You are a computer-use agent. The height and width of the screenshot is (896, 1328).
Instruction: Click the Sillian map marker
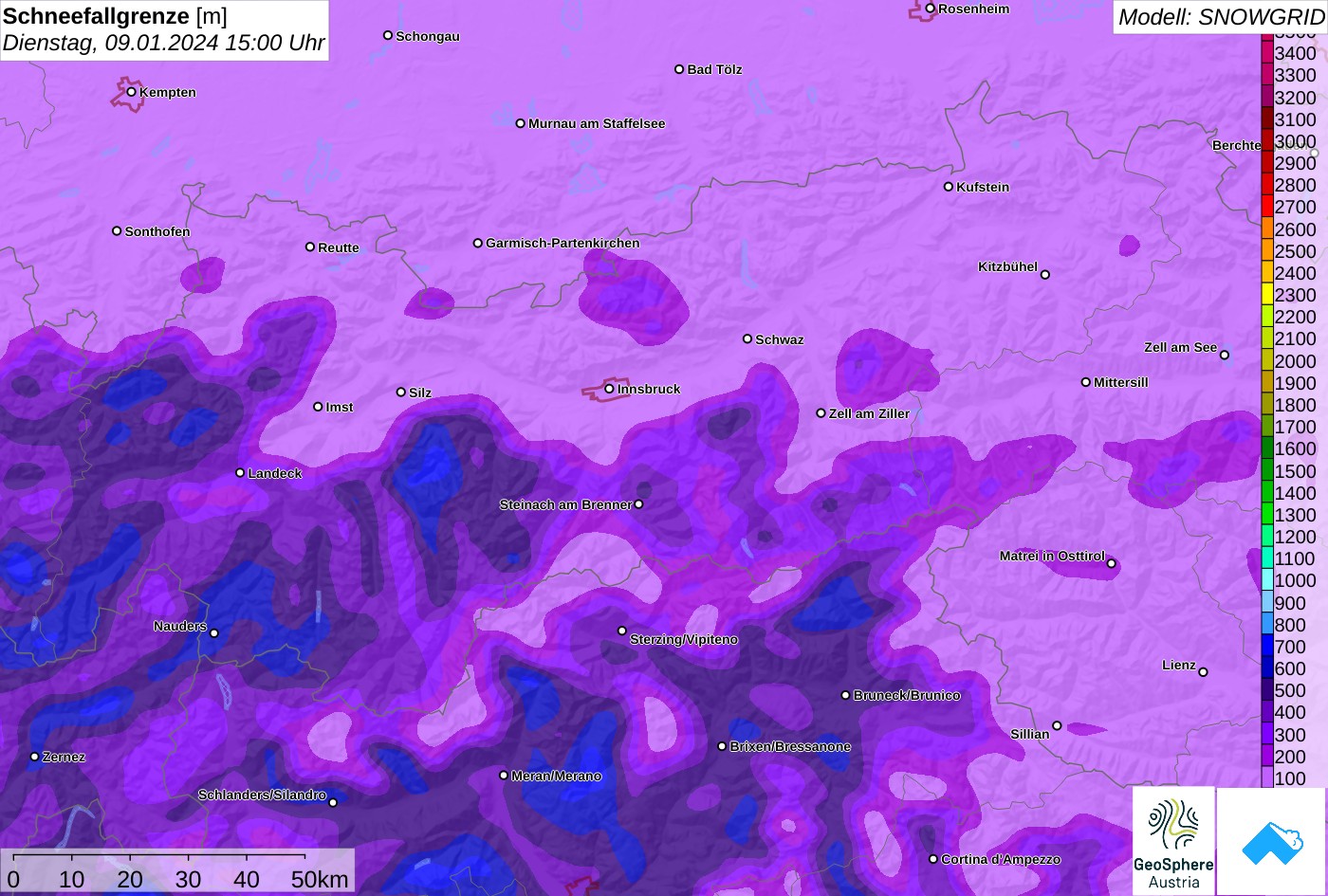click(x=1057, y=725)
